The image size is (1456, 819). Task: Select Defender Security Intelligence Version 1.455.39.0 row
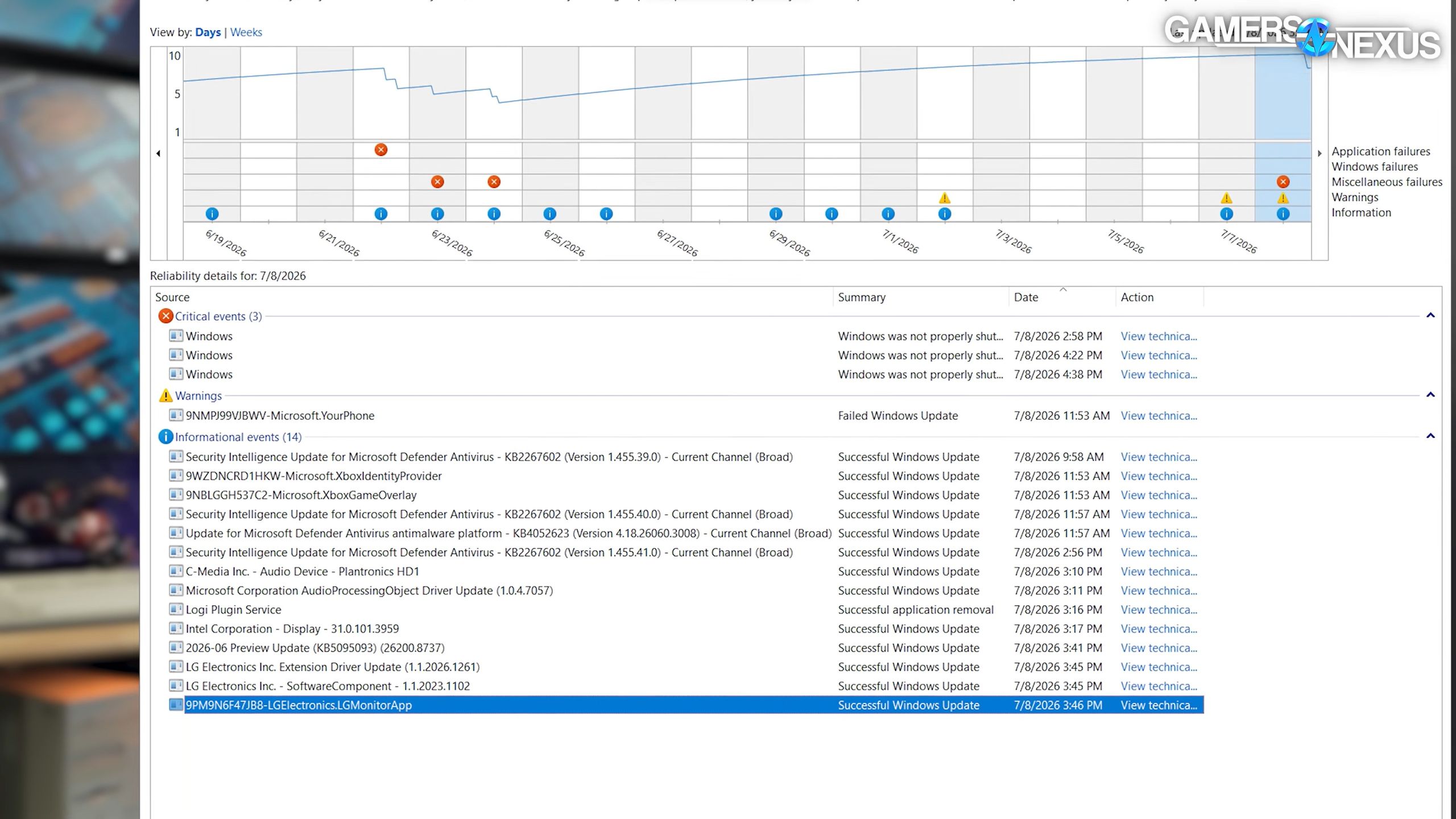click(686, 457)
